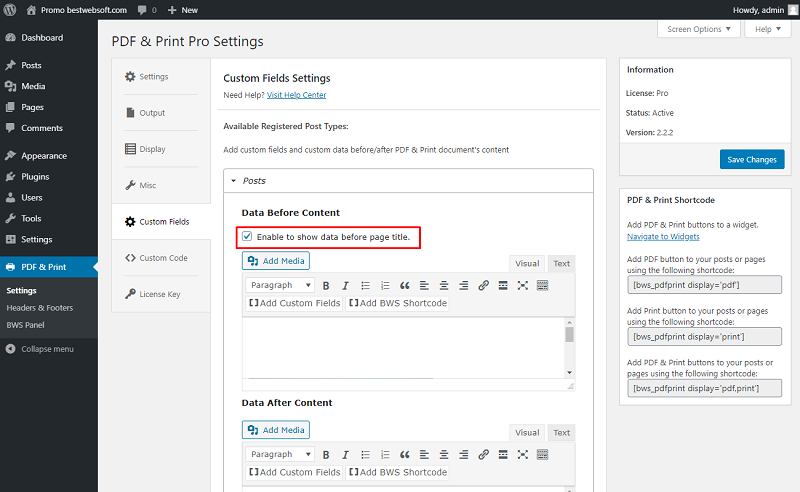Switch Data After Content editor to Text

[x=561, y=432]
